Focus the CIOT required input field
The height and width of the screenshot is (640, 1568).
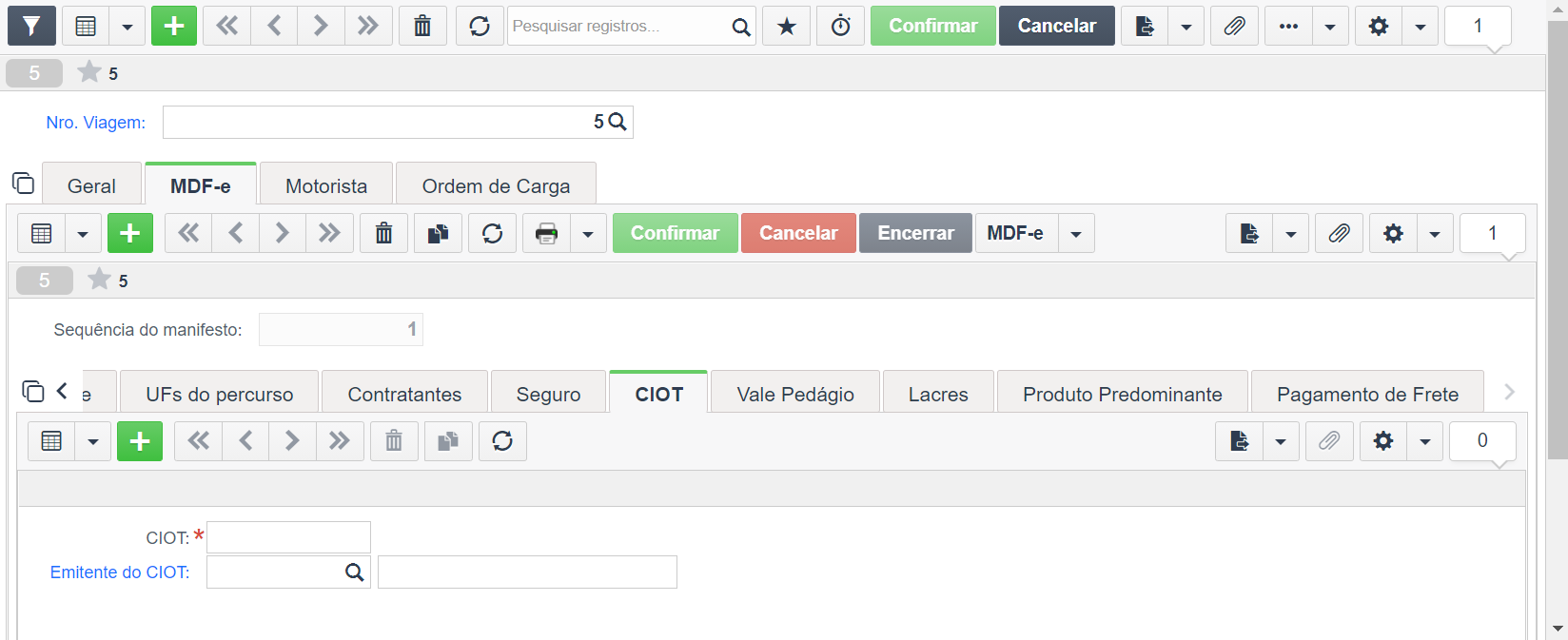pos(288,537)
